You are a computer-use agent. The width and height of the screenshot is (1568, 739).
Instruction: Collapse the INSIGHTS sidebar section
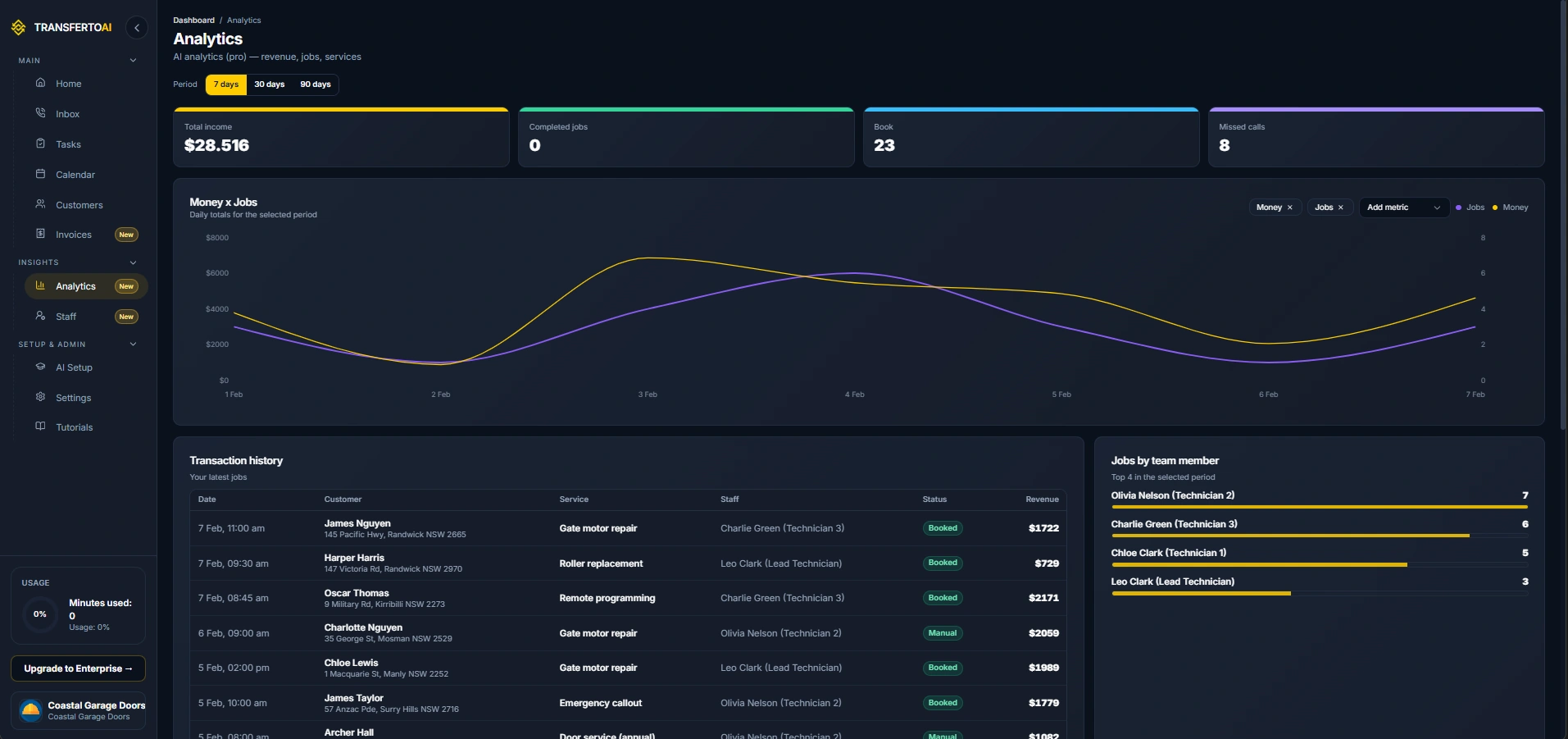[x=133, y=262]
